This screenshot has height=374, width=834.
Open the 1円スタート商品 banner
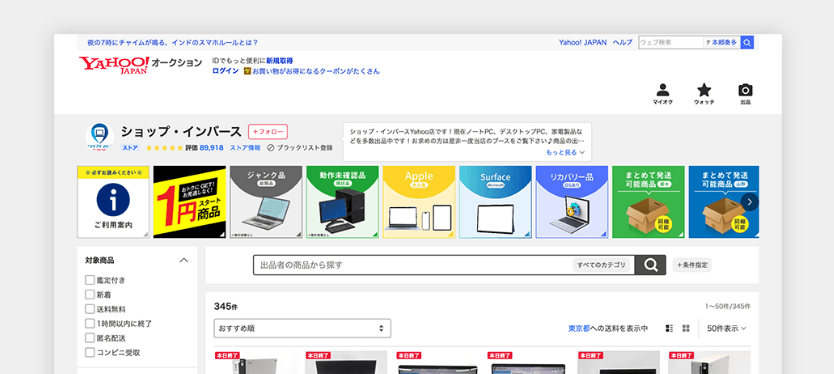189,202
